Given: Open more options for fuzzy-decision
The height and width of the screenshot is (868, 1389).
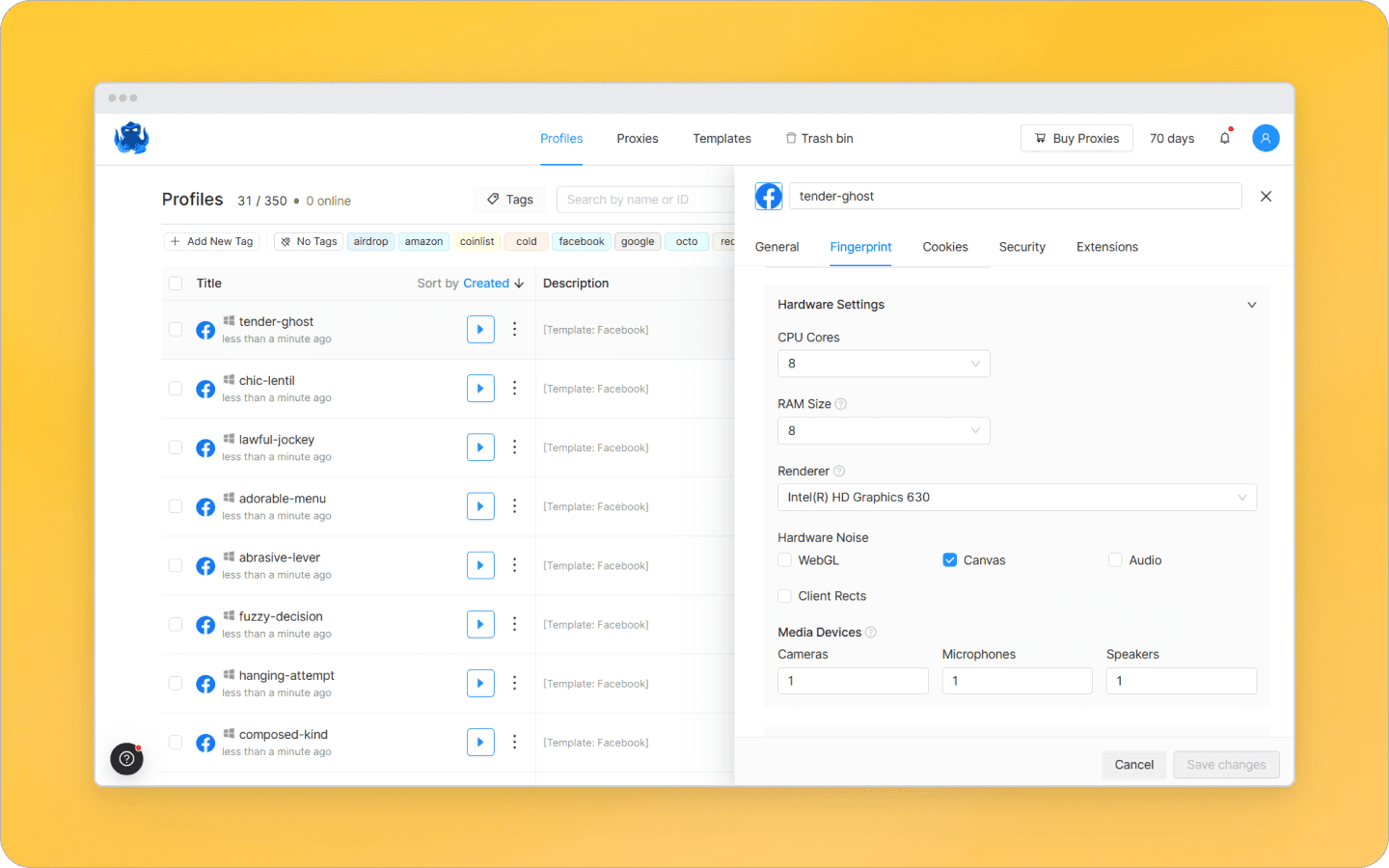Looking at the screenshot, I should pyautogui.click(x=514, y=624).
